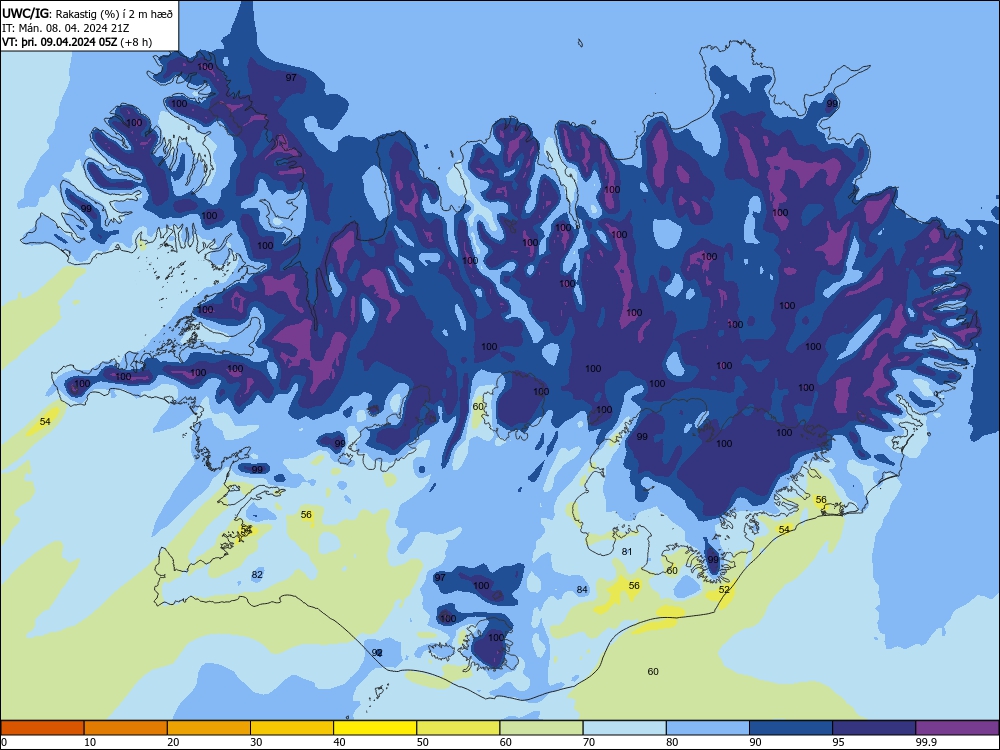The width and height of the screenshot is (1000, 750).
Task: Click the "92" value near the southwest coast
Action: tap(377, 652)
